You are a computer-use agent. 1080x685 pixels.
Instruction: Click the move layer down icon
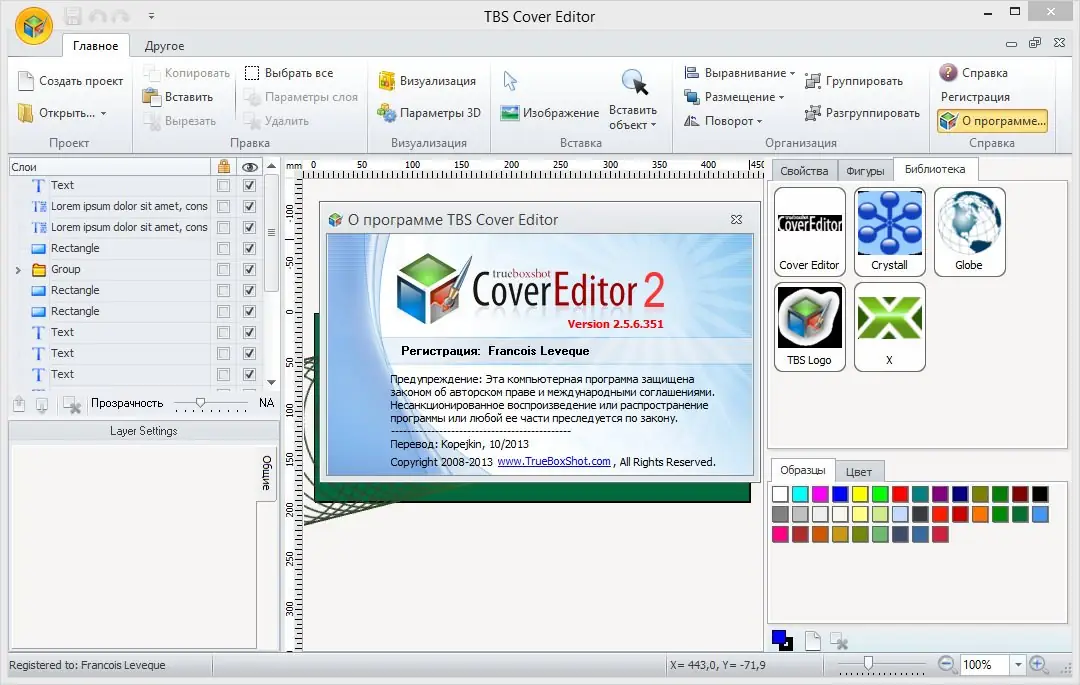click(x=42, y=404)
